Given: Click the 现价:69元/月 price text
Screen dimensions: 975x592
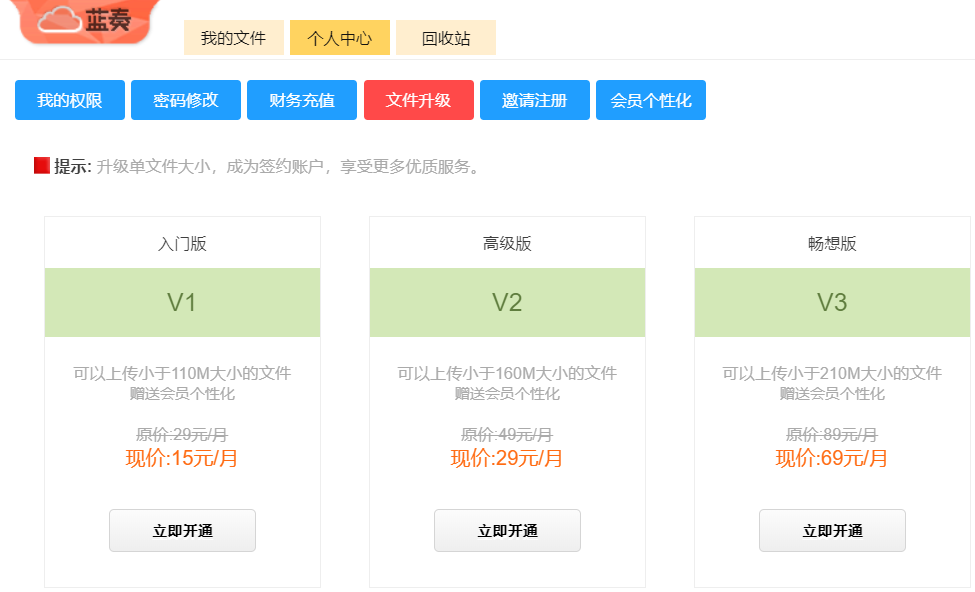Looking at the screenshot, I should click(832, 459).
